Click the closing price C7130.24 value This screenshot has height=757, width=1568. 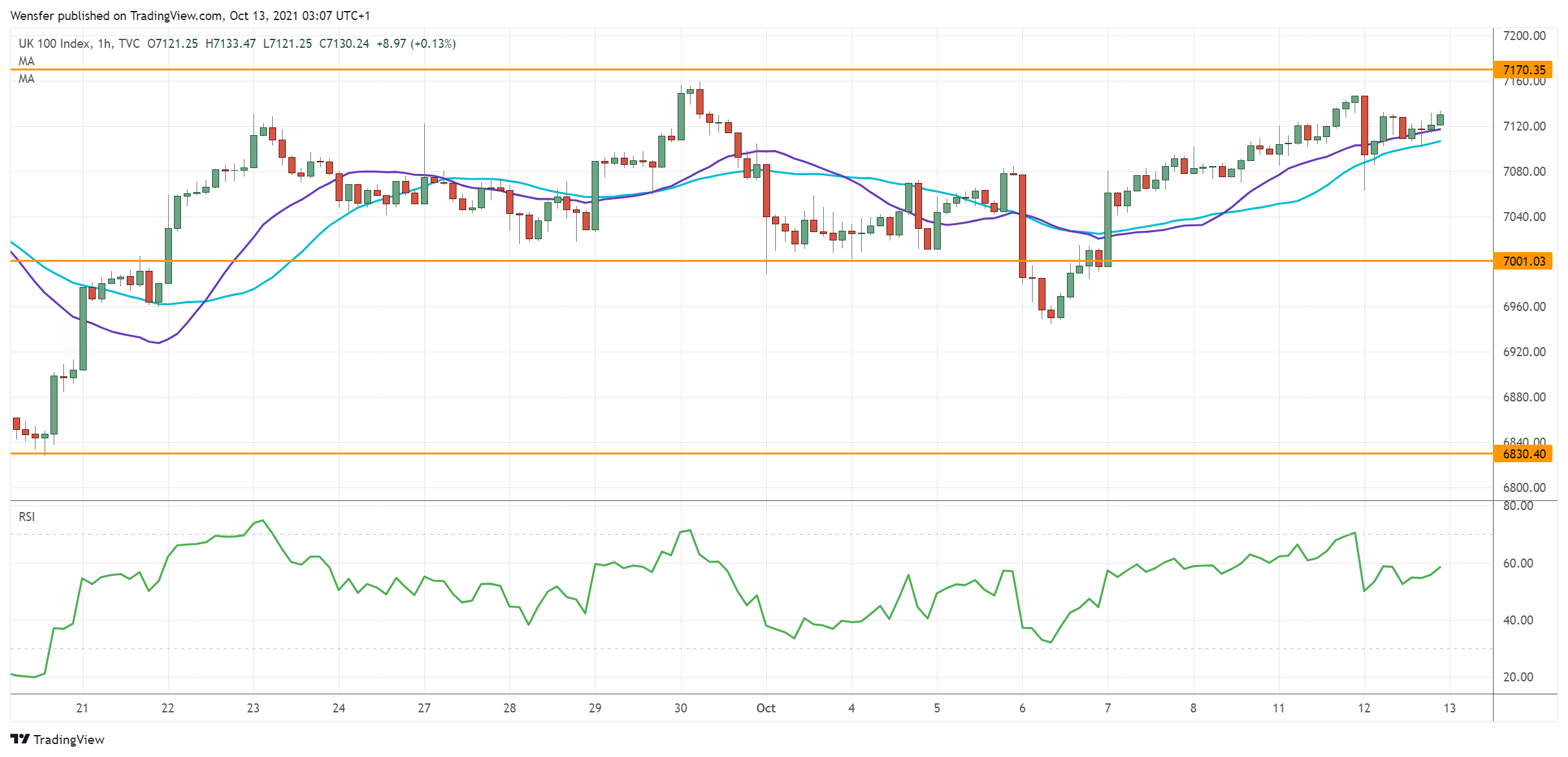344,43
